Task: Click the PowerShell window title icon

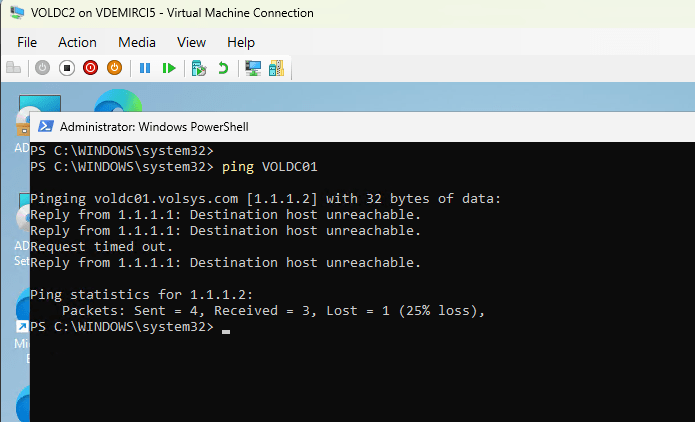Action: 46,127
